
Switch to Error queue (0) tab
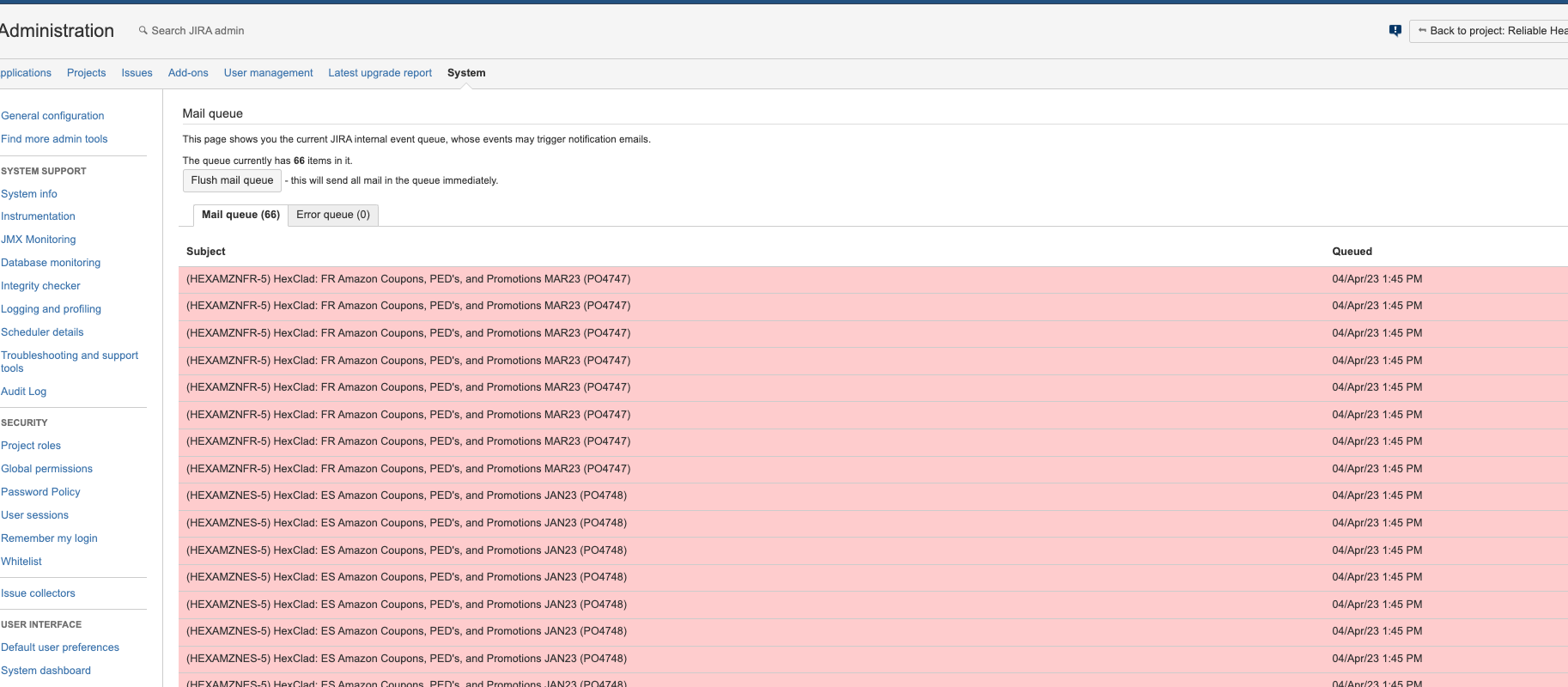pyautogui.click(x=333, y=215)
